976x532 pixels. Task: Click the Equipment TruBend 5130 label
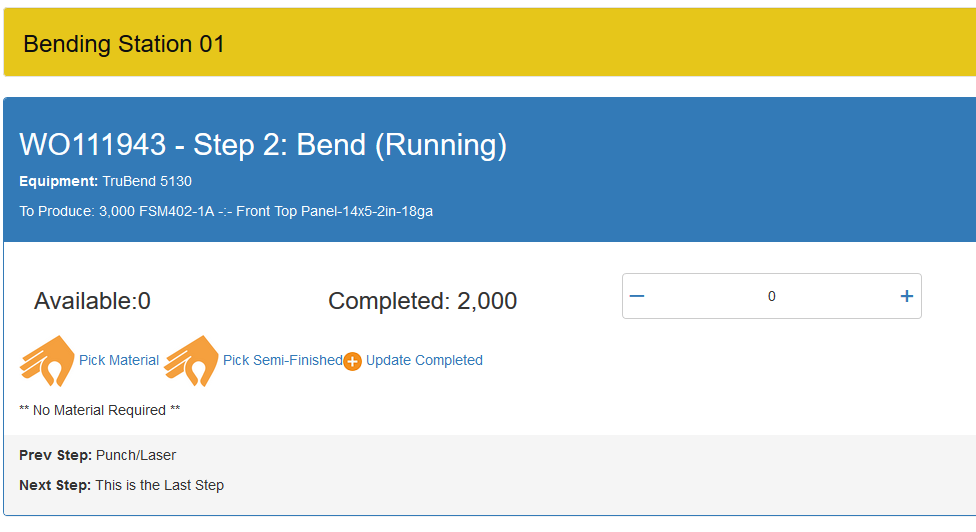pyautogui.click(x=105, y=181)
